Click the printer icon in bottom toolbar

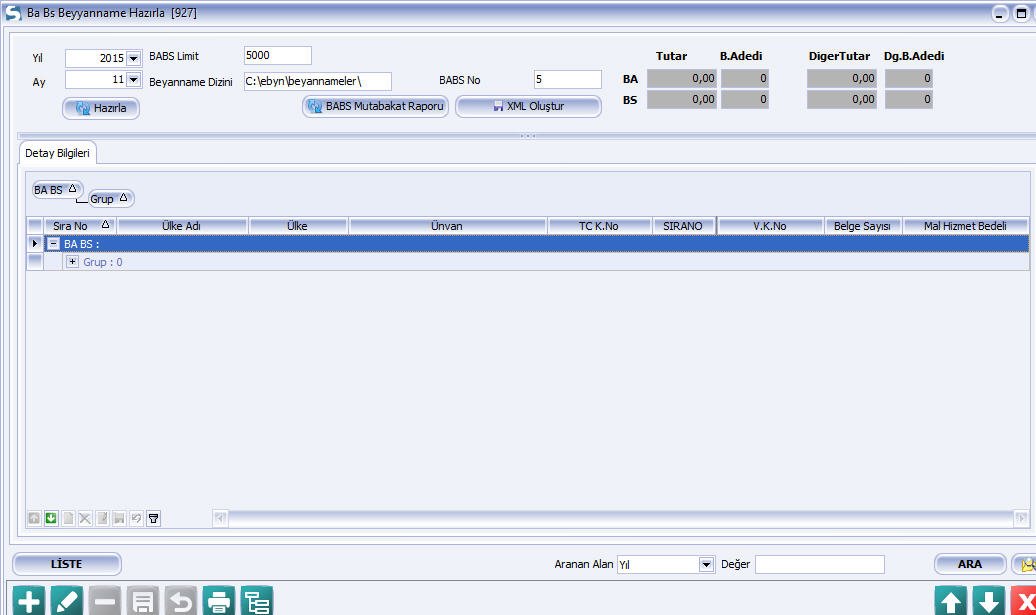(x=218, y=601)
